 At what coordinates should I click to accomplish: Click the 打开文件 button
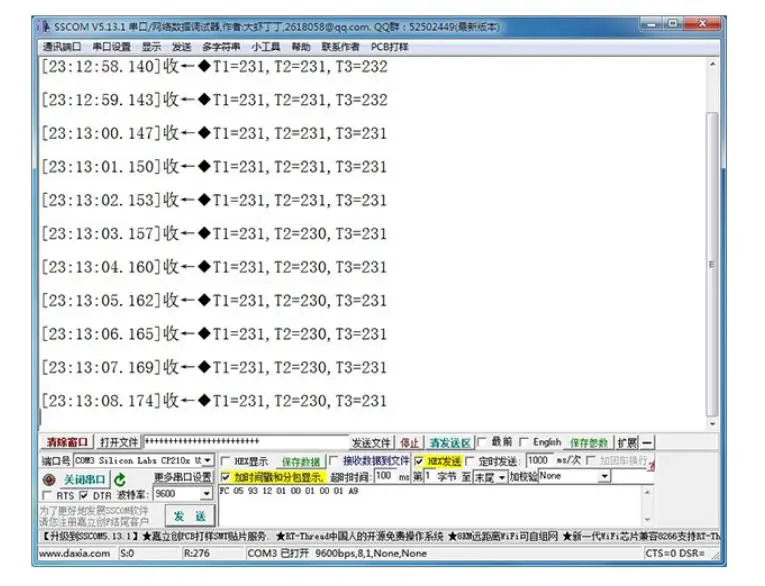(x=119, y=442)
